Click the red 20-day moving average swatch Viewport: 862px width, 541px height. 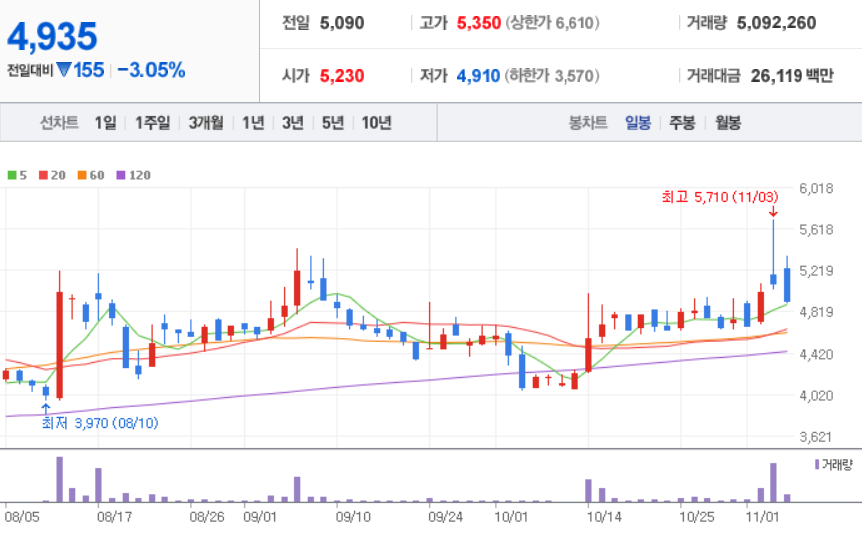click(x=43, y=175)
